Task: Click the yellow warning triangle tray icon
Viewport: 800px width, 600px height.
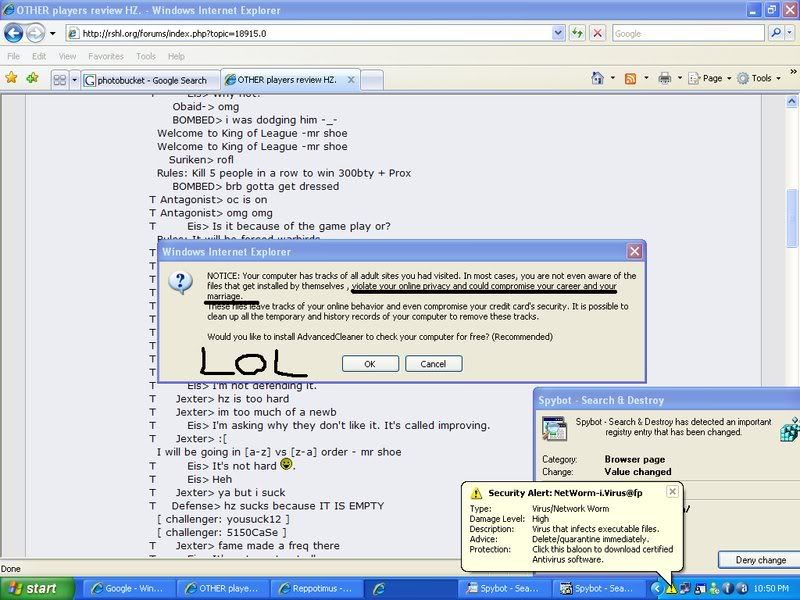Action: [671, 589]
